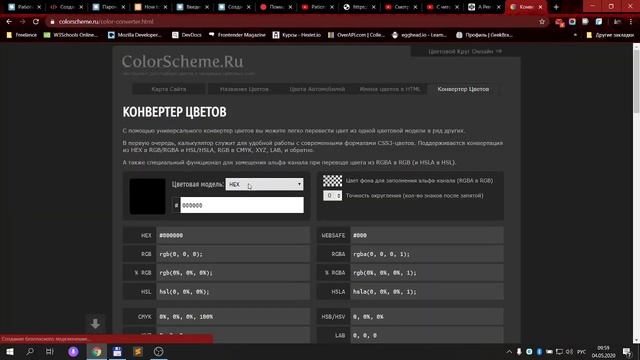Open Task View on the taskbar
640x360 pixels.
[50, 351]
